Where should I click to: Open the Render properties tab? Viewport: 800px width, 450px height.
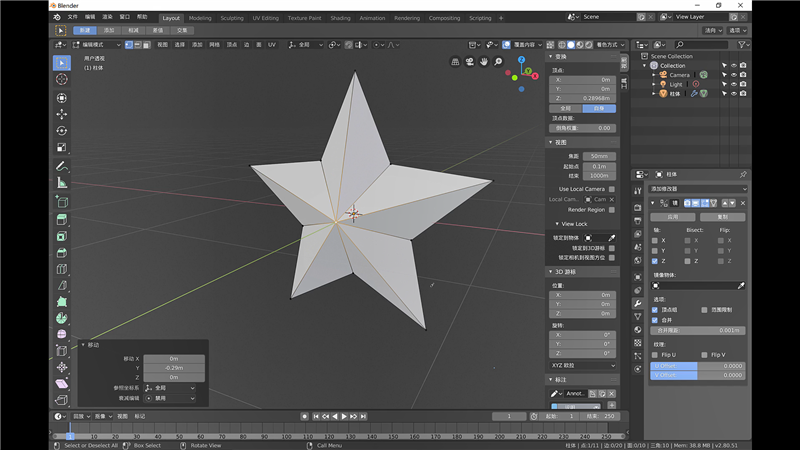[638, 208]
